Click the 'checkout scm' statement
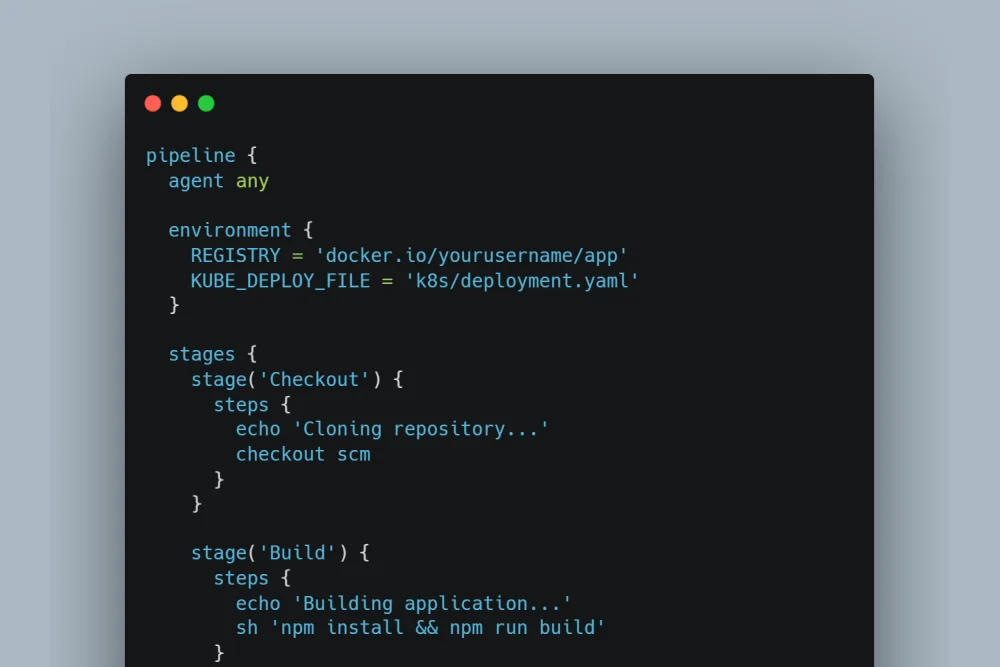 (303, 454)
